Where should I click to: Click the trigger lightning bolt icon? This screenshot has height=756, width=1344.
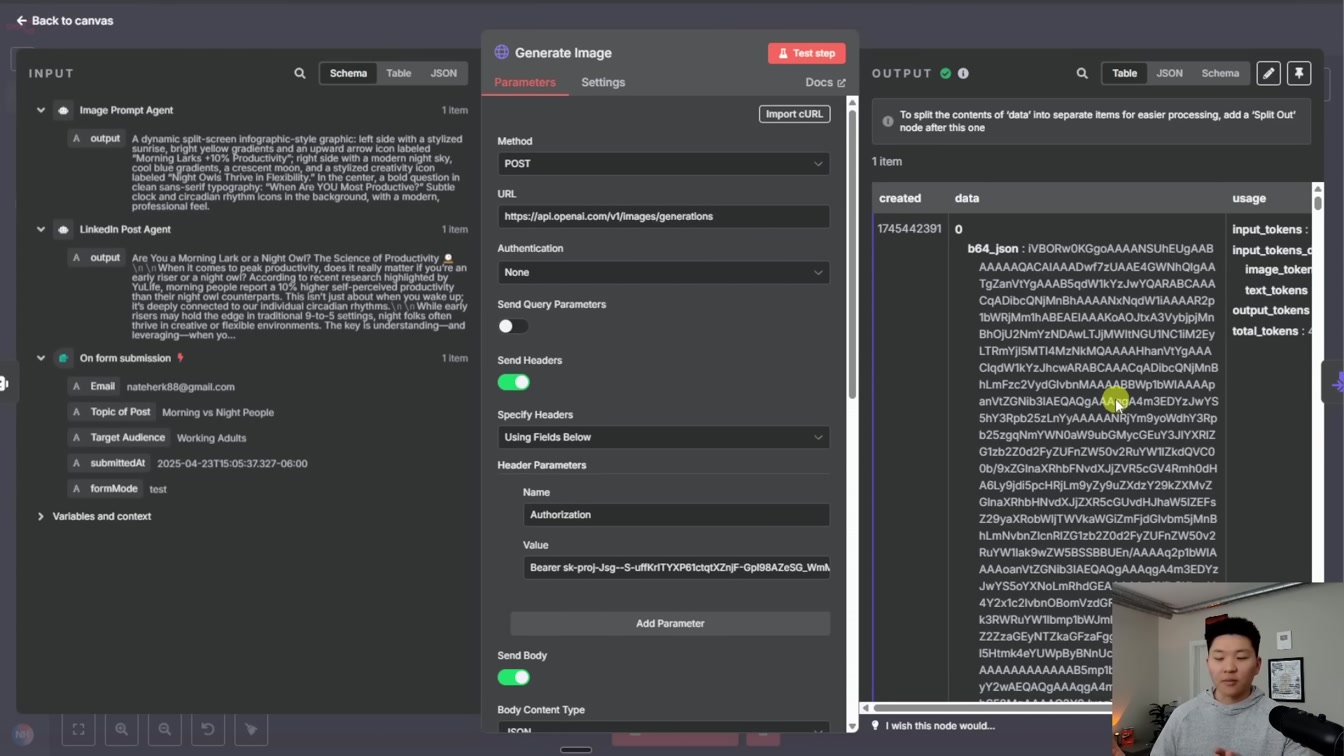tap(180, 358)
